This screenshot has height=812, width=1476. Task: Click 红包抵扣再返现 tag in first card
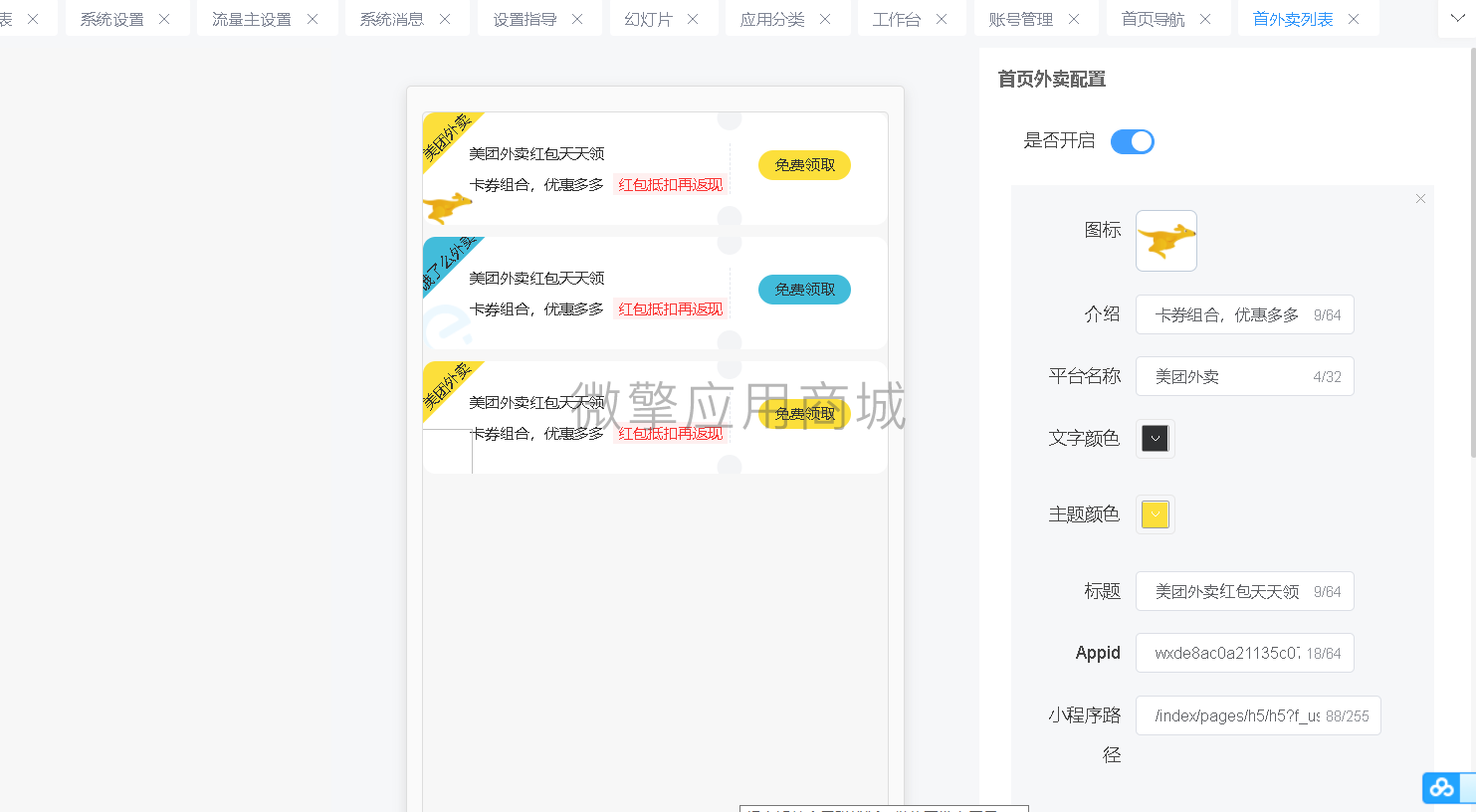671,184
